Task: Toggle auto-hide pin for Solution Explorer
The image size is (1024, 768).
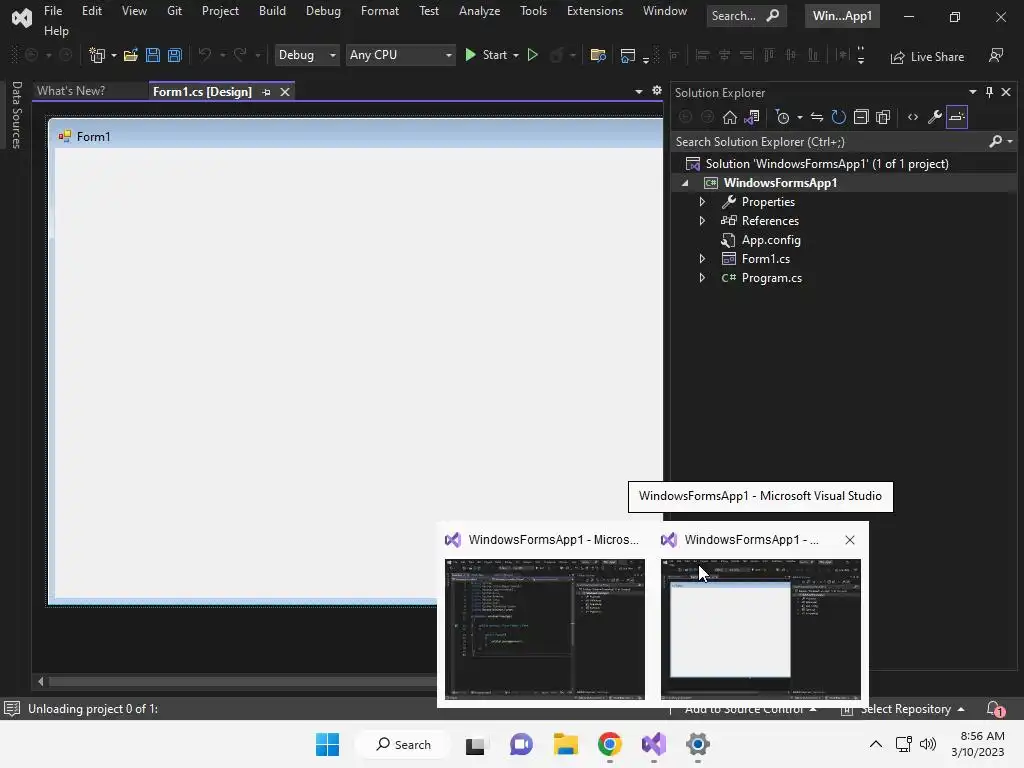Action: click(989, 92)
